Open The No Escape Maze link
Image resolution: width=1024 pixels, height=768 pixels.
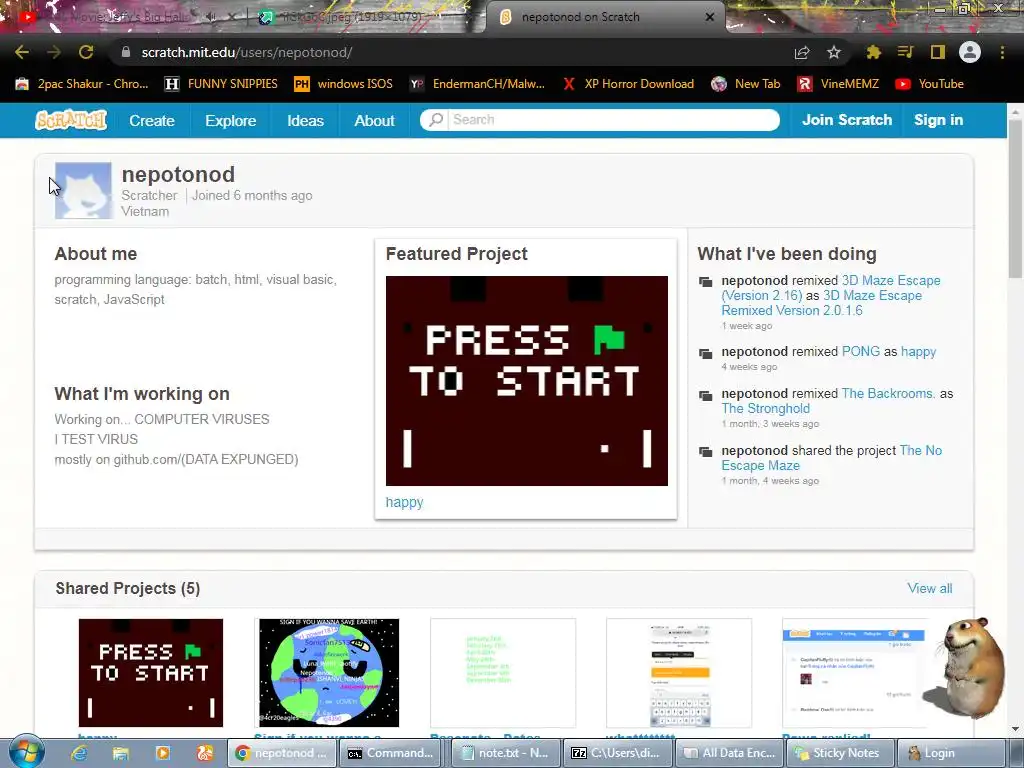(x=832, y=458)
